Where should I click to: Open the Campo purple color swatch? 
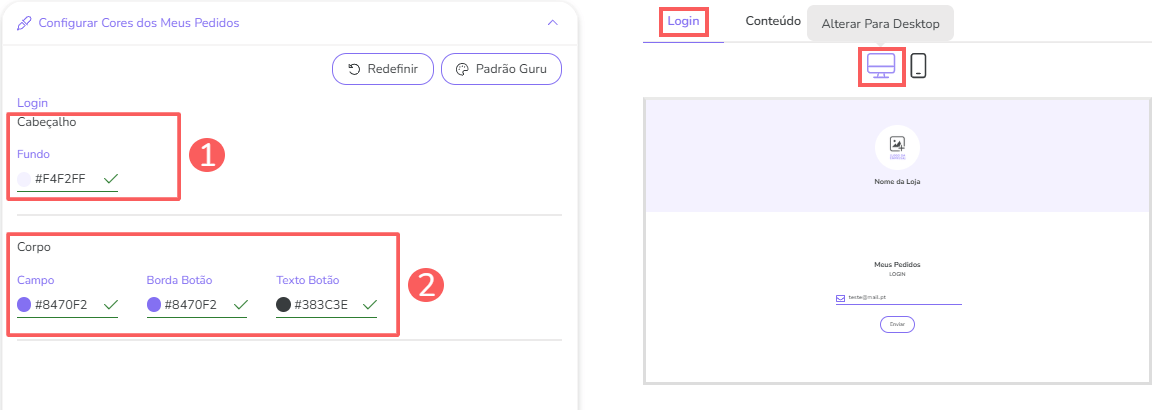click(x=24, y=304)
